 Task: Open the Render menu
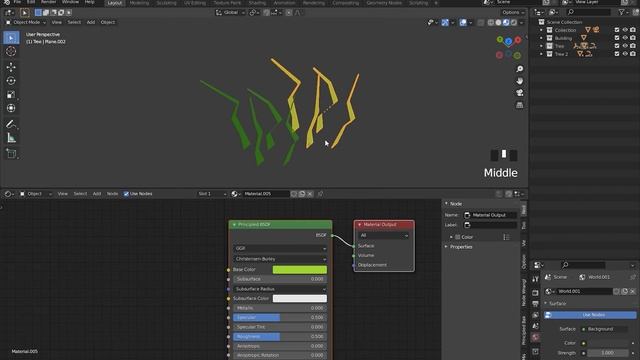(48, 2)
